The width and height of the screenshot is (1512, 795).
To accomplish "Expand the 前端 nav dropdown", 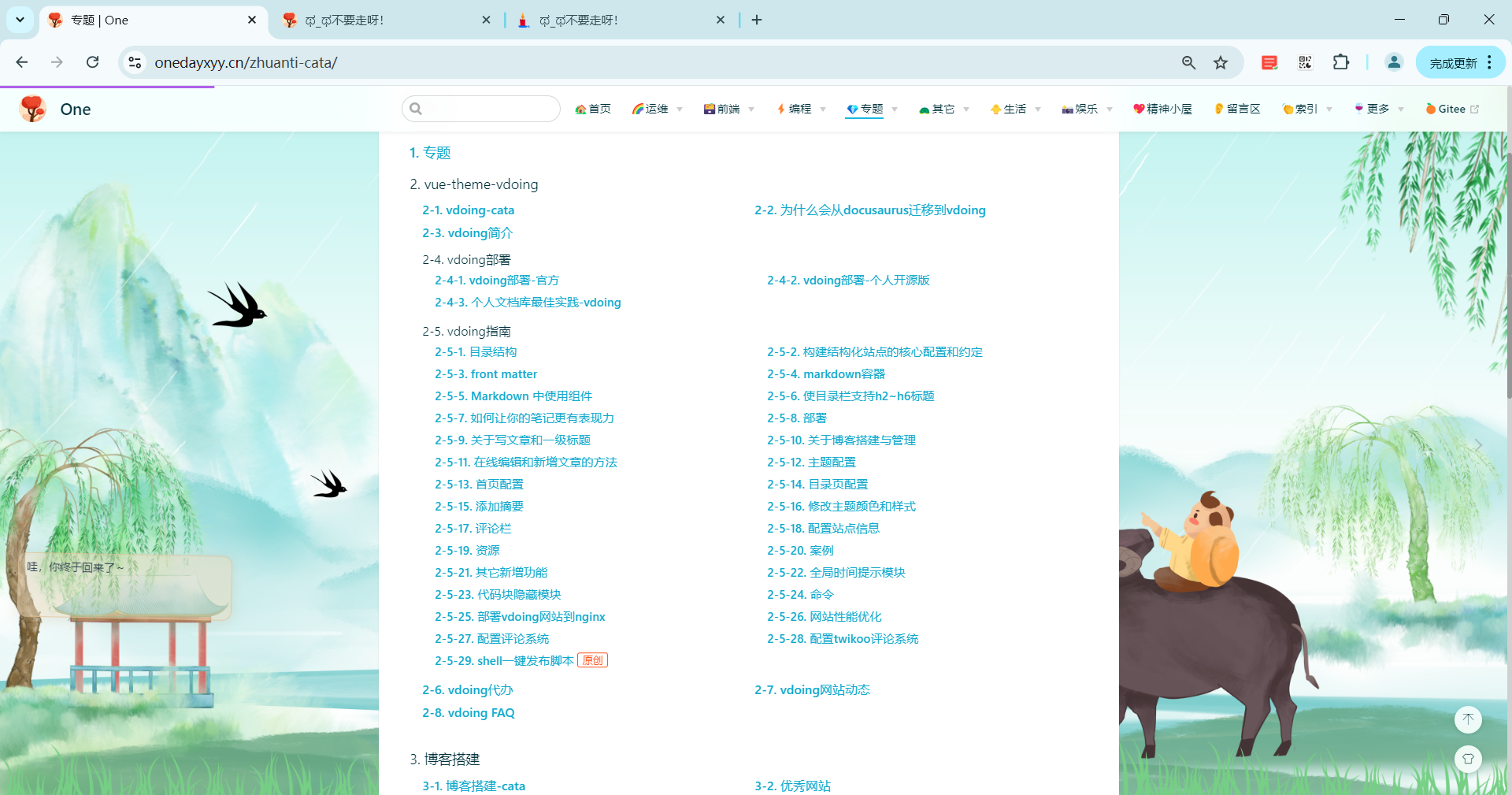I will pyautogui.click(x=728, y=109).
